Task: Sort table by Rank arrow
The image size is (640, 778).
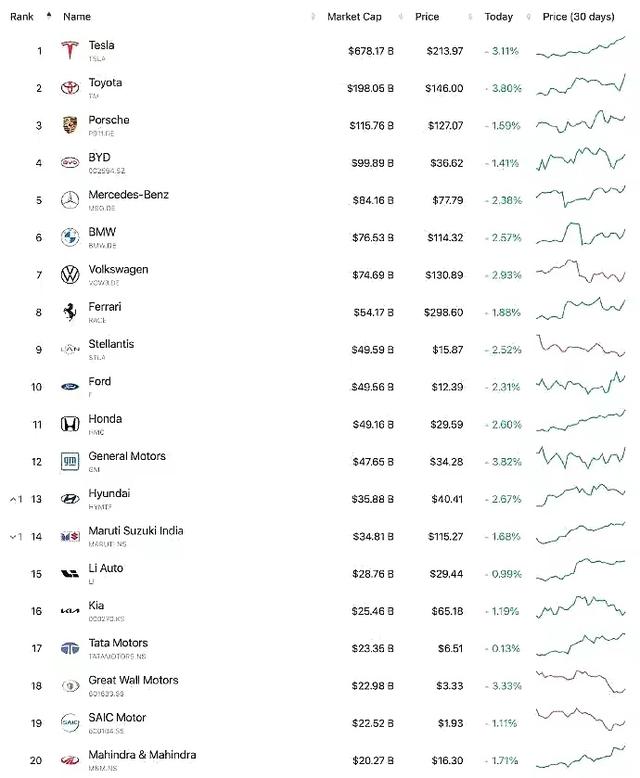Action: (x=49, y=16)
